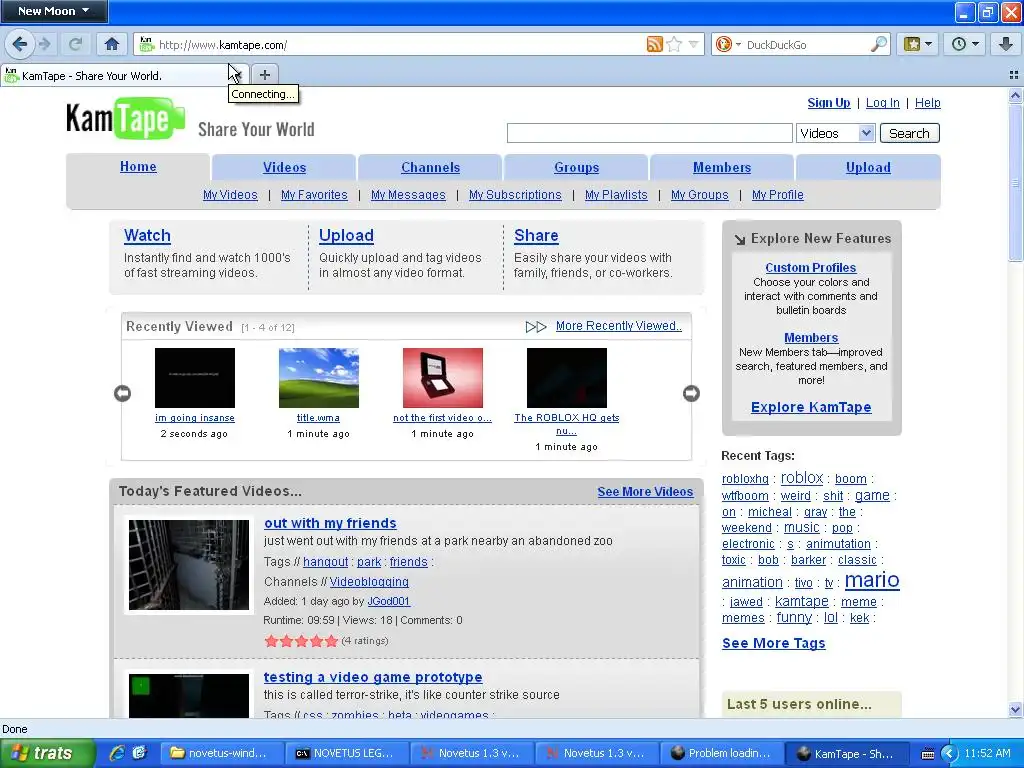The height and width of the screenshot is (768, 1024).
Task: Click previous arrow in Recently Viewed carousel
Action: pos(122,393)
